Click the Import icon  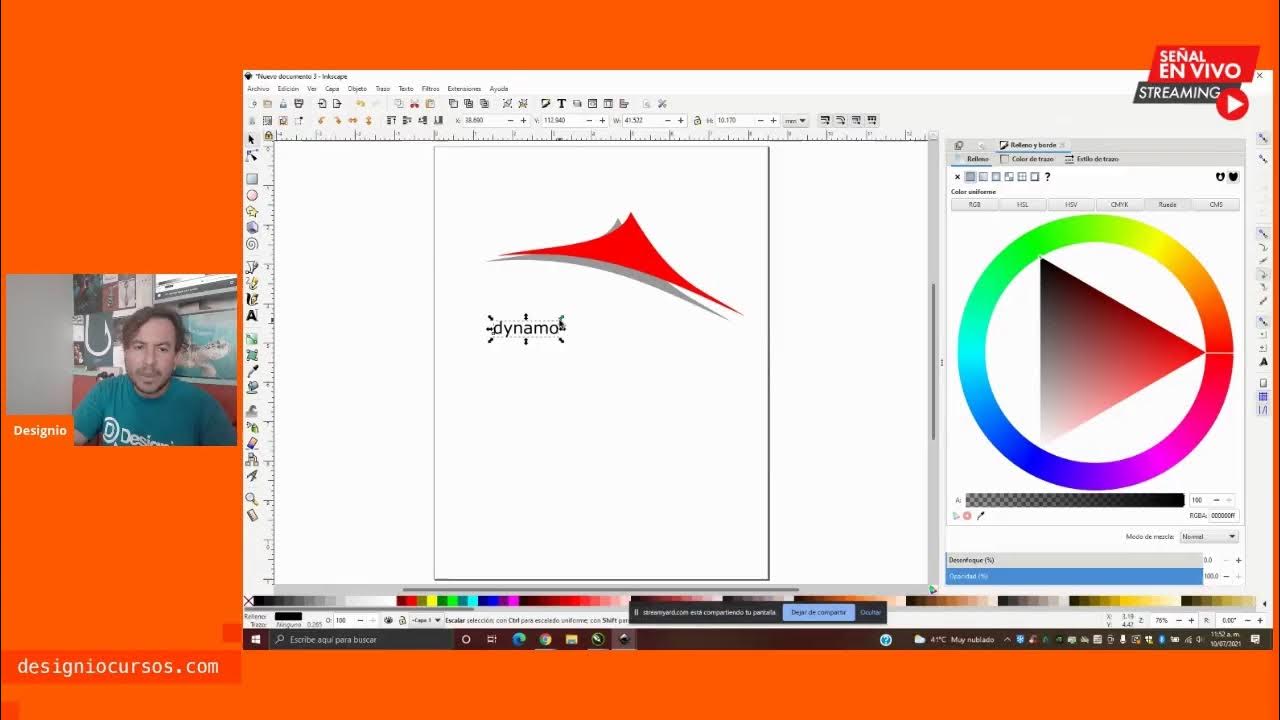(x=321, y=103)
